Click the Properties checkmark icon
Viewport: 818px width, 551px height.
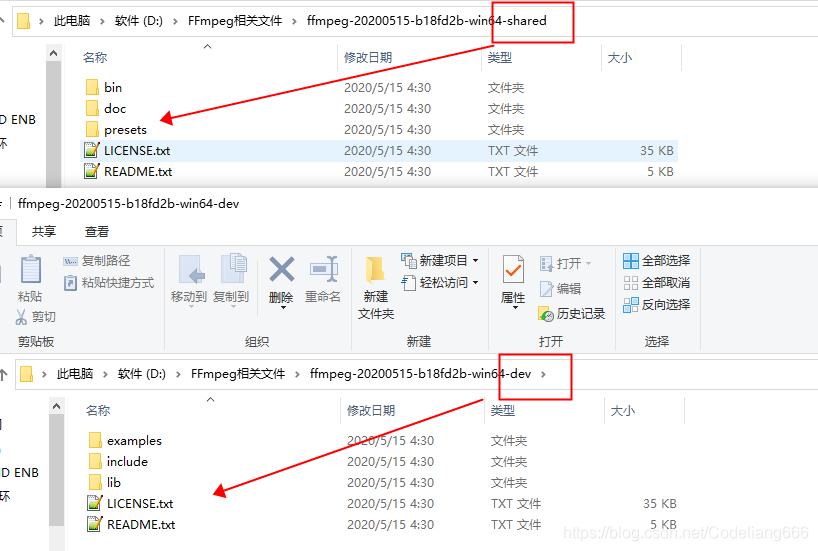point(513,270)
